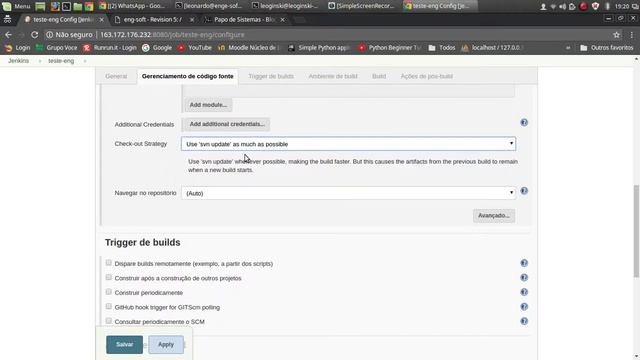Screen dimensions: 640x360
Task: Open help for Dispare builds remotamente
Action: [524, 263]
